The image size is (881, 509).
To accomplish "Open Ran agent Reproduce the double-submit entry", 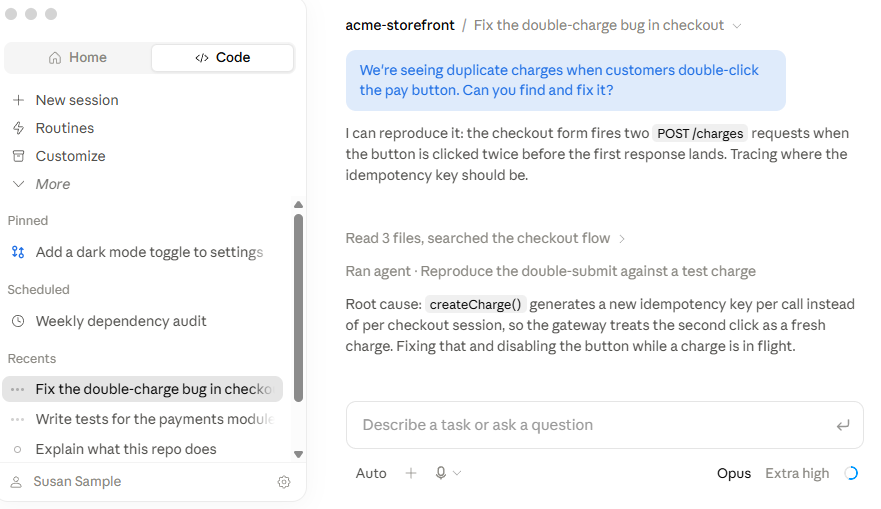I will (x=550, y=271).
